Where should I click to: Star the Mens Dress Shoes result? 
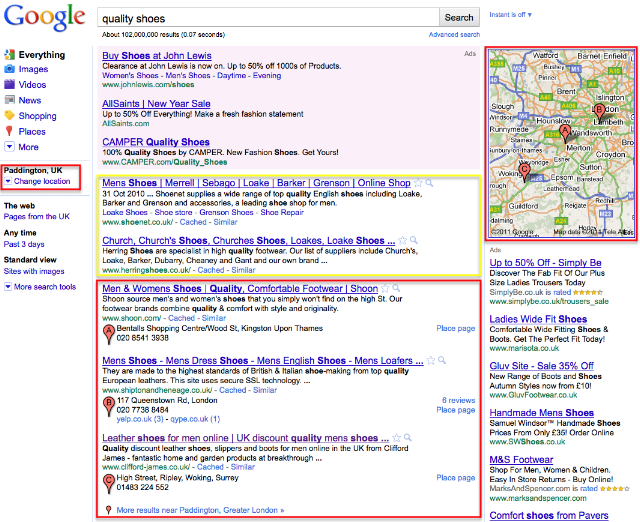coord(431,360)
